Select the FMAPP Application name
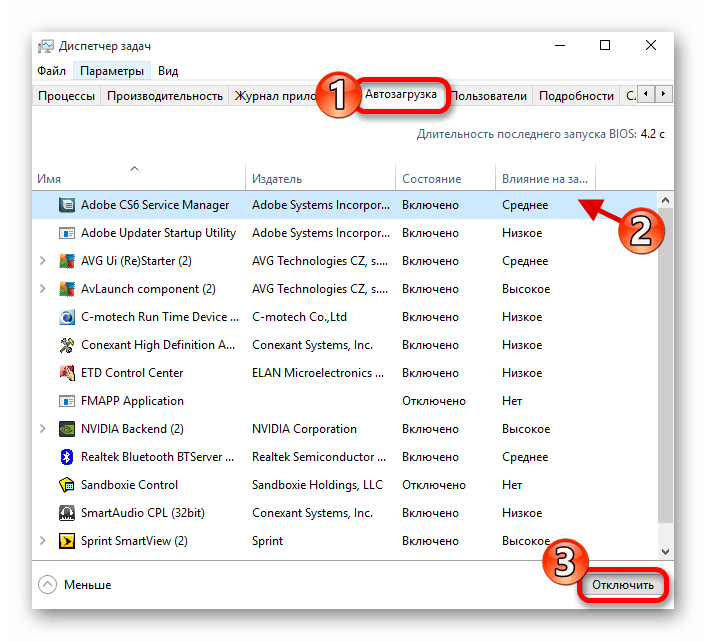 pyautogui.click(x=132, y=401)
